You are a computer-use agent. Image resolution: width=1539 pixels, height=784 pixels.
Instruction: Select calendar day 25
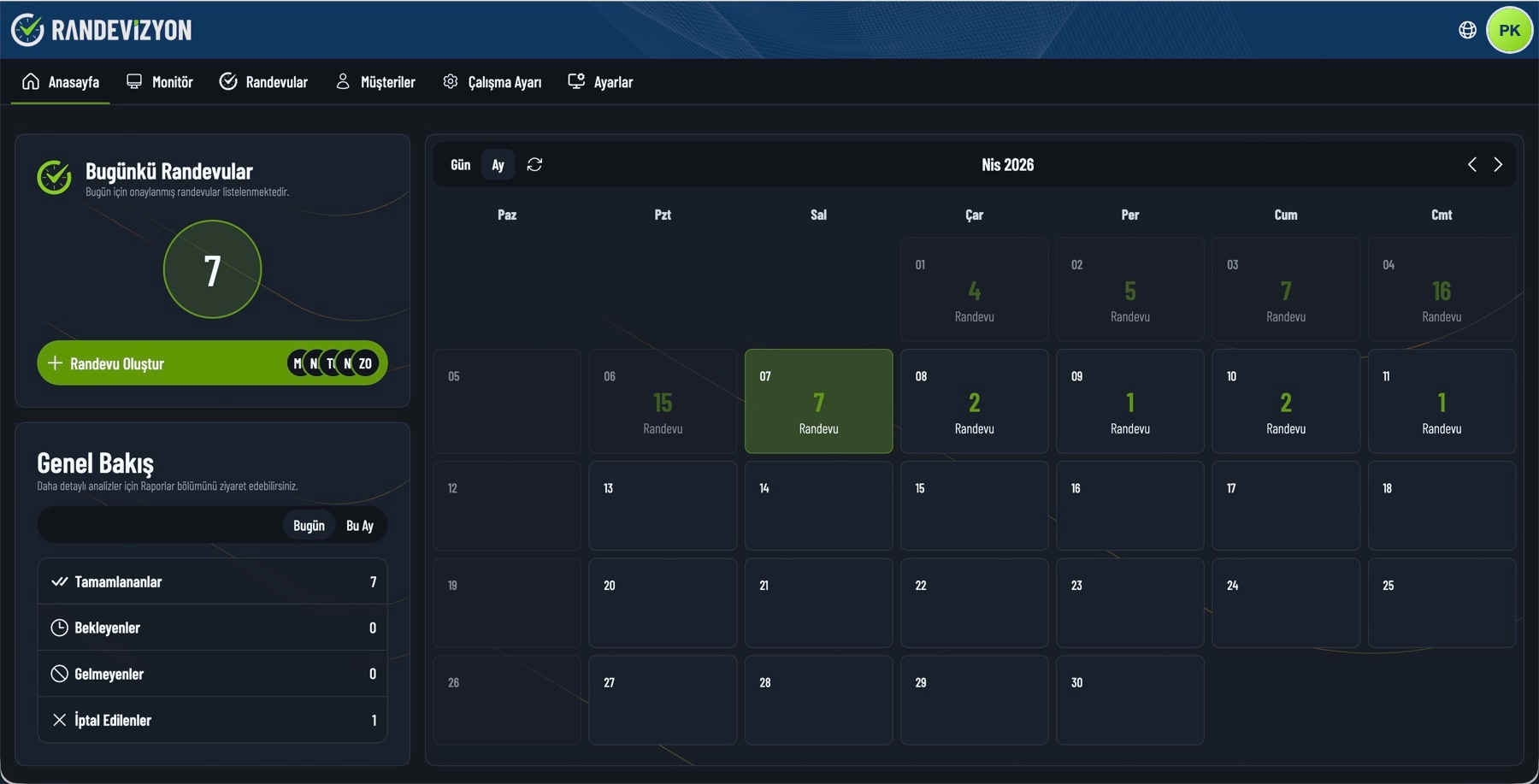click(x=1442, y=603)
